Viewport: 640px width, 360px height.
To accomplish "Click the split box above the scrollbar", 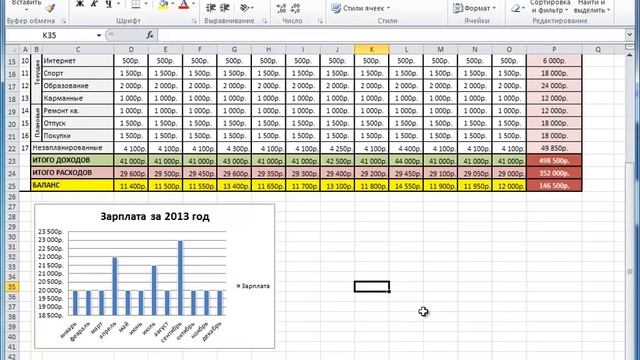I will click(630, 47).
